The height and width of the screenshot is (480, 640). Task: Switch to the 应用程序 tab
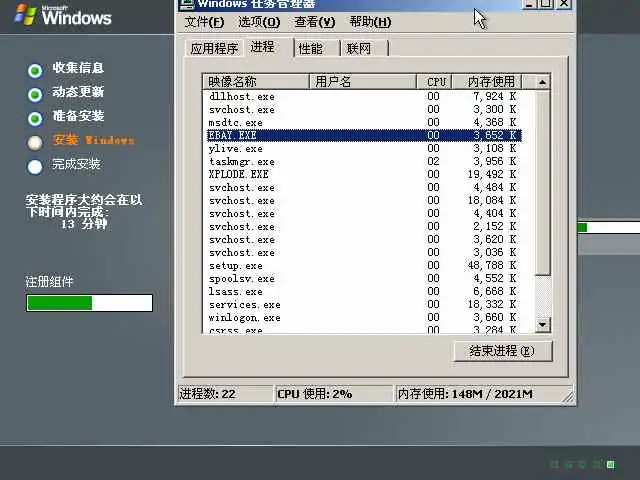click(x=214, y=49)
